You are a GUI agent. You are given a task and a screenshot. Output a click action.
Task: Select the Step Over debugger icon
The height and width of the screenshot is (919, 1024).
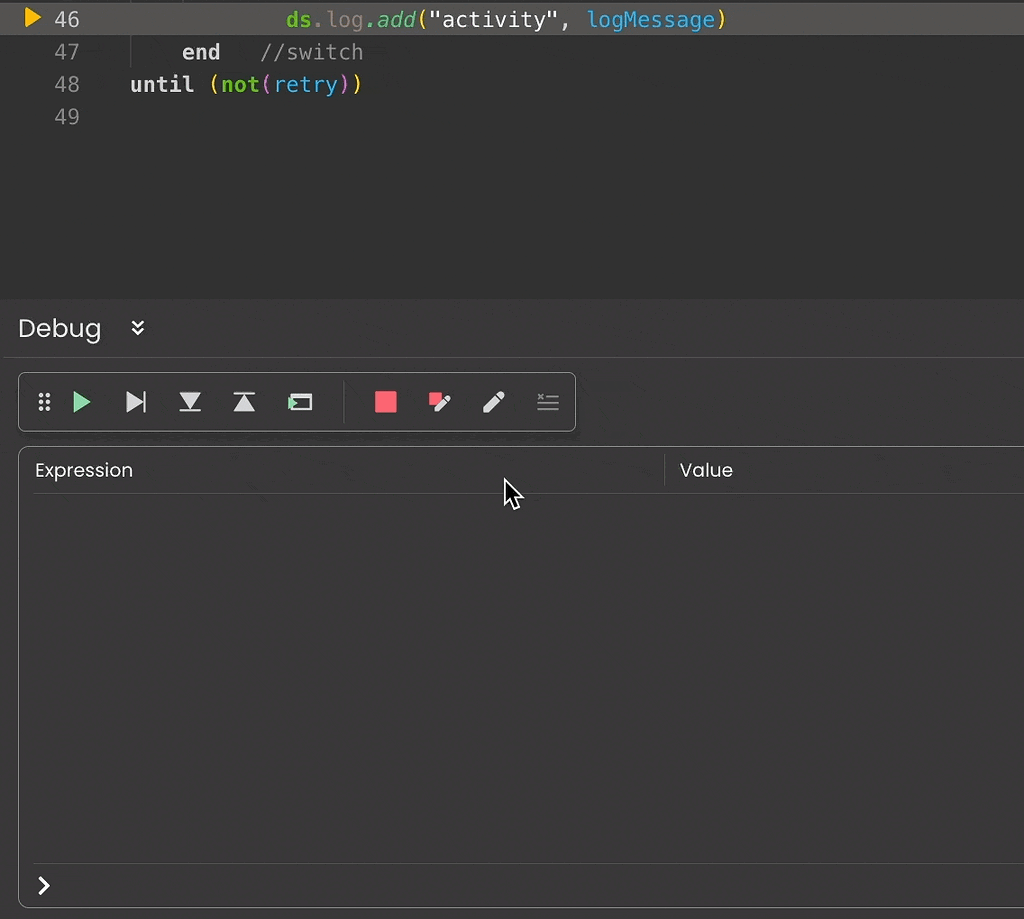pos(136,402)
